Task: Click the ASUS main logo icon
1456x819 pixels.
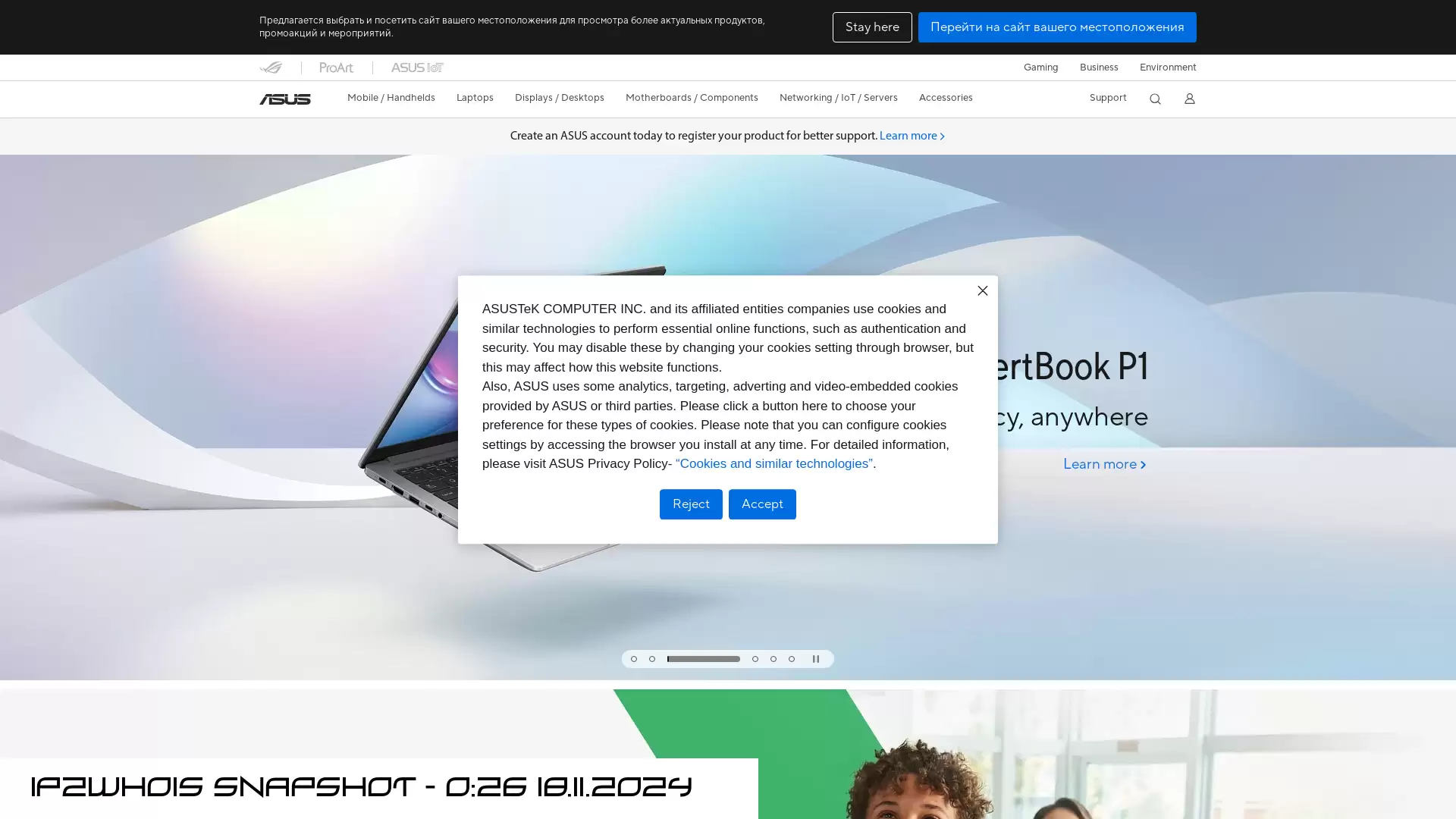Action: [x=284, y=98]
